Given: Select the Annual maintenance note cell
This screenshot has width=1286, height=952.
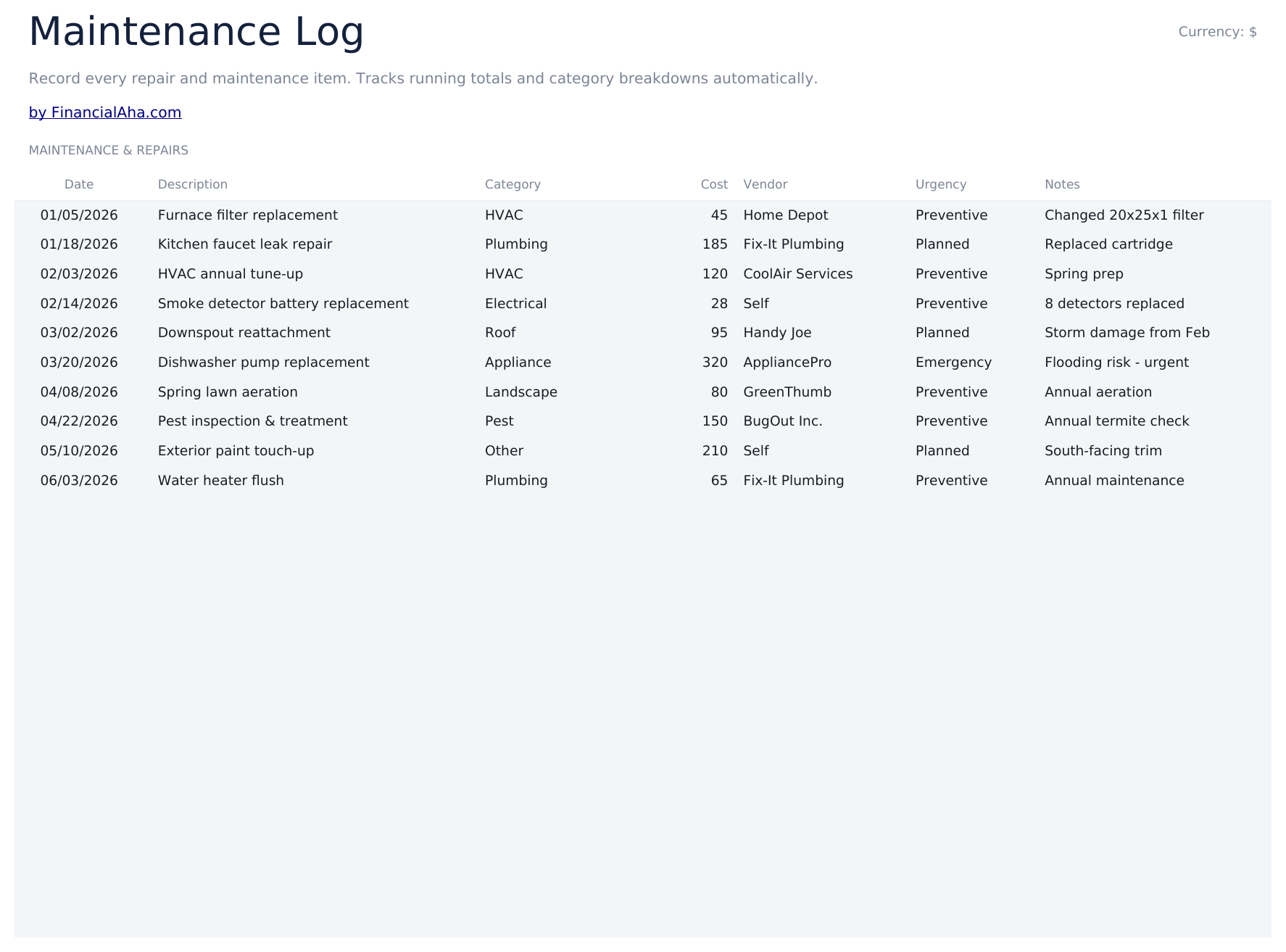Looking at the screenshot, I should tap(1114, 481).
